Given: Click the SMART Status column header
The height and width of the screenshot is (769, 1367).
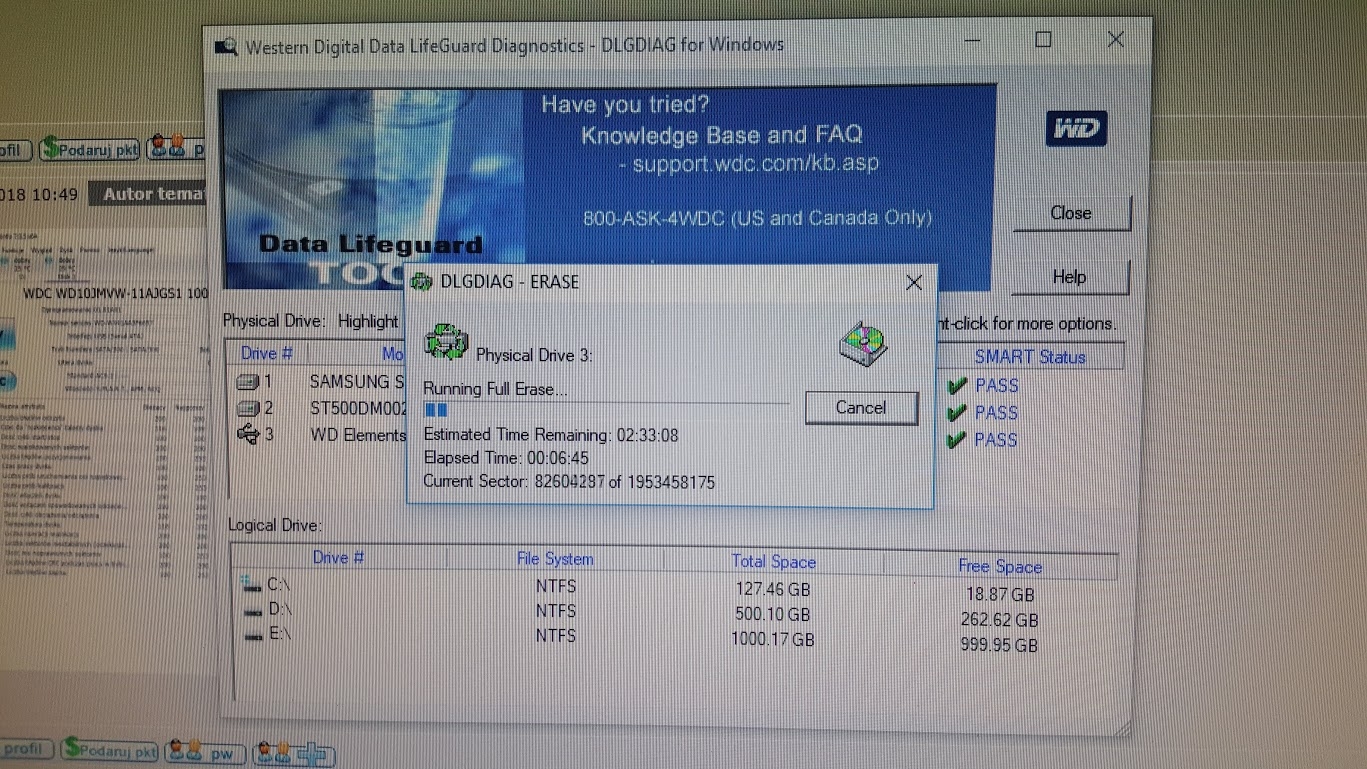Looking at the screenshot, I should pyautogui.click(x=1030, y=357).
